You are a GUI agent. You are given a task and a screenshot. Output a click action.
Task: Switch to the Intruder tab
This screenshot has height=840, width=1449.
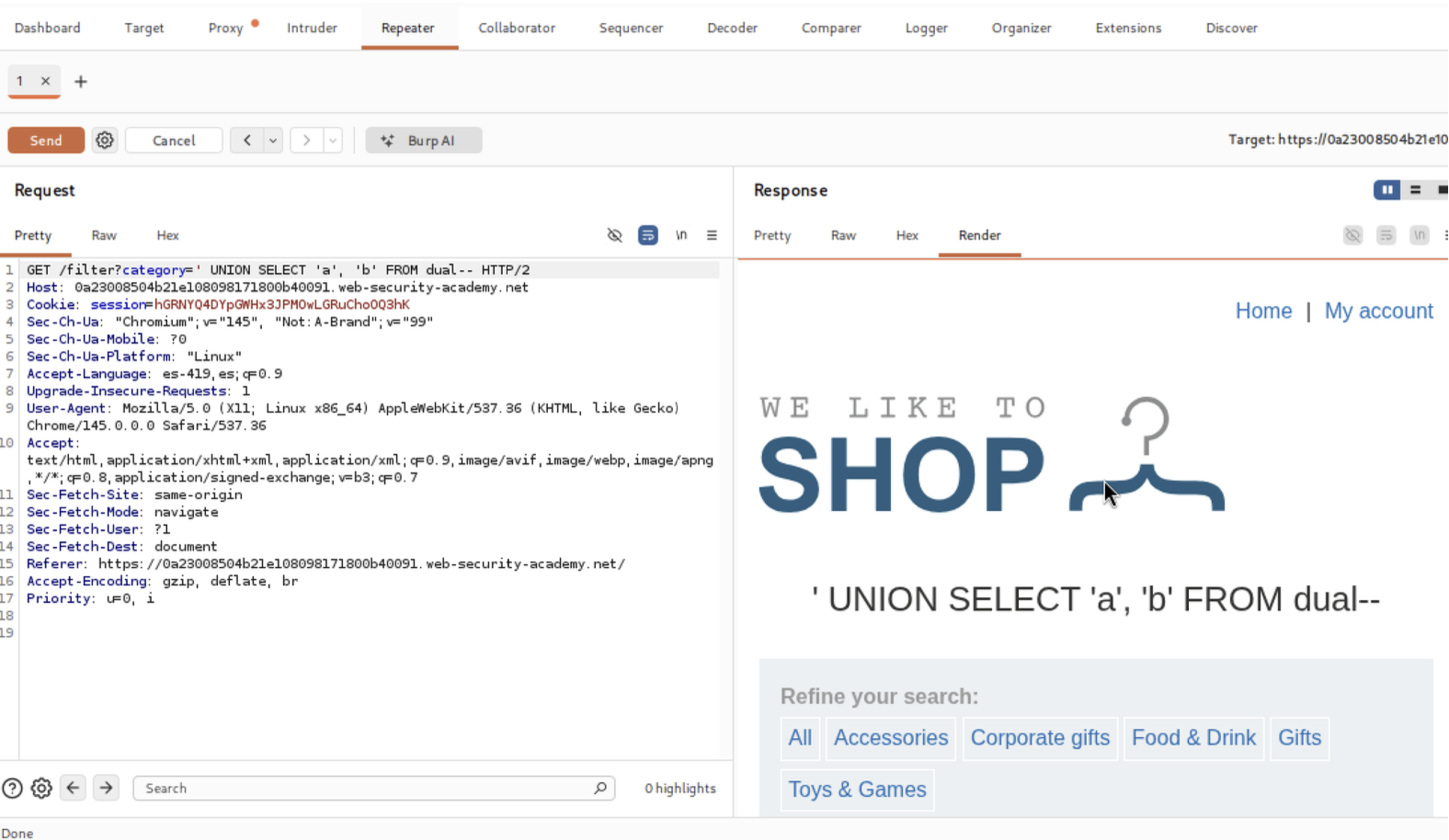[x=312, y=28]
